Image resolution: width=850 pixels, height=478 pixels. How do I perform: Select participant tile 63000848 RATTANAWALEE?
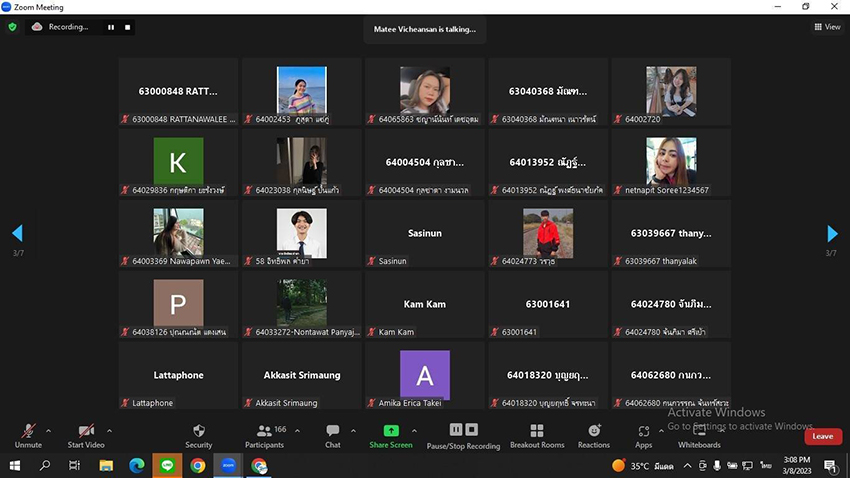[x=178, y=92]
